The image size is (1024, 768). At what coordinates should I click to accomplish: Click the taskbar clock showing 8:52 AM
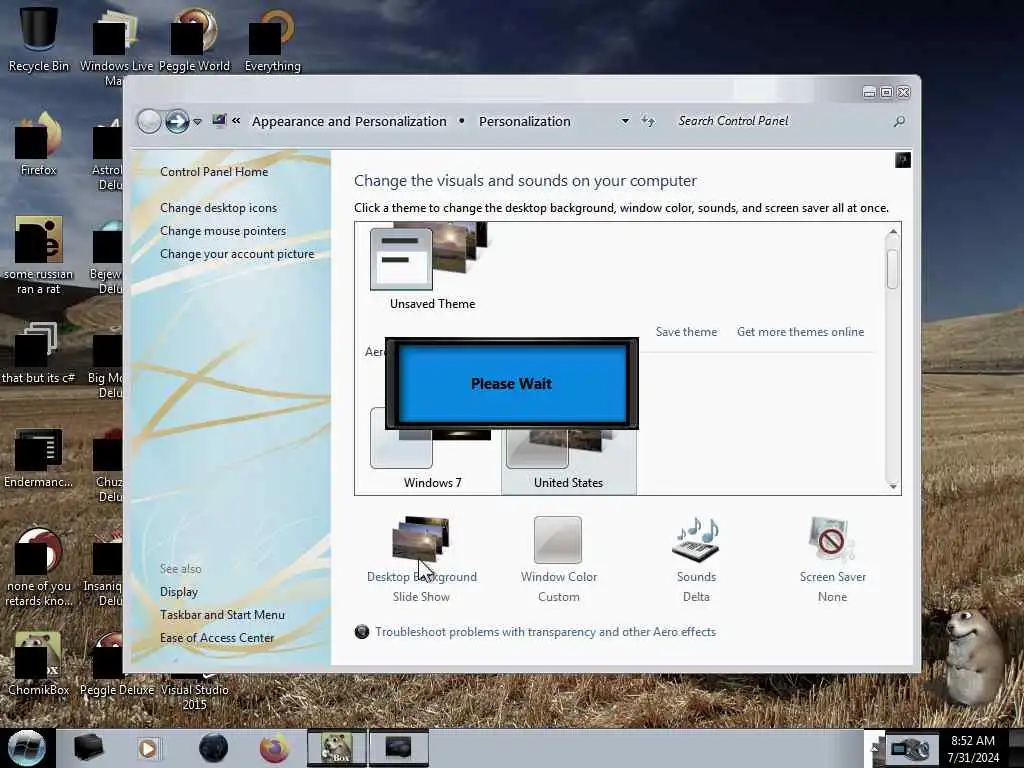tap(973, 749)
